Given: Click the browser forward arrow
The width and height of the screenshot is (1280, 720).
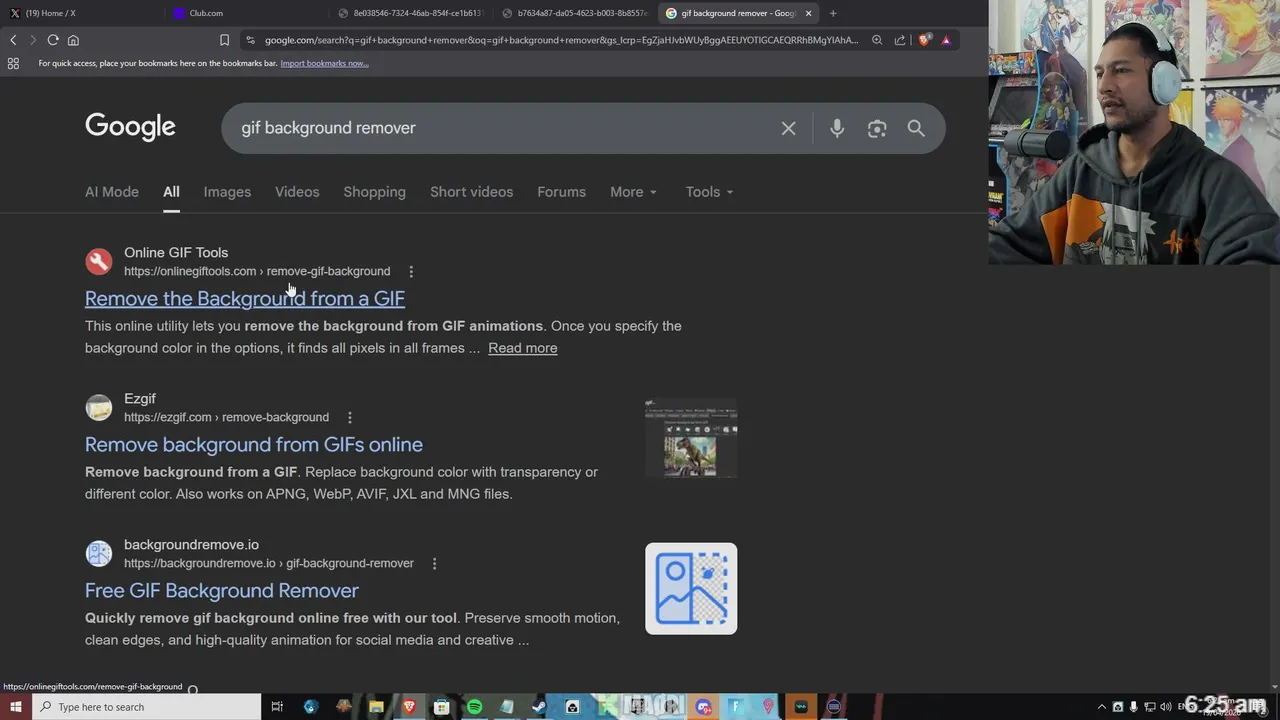Looking at the screenshot, I should [x=32, y=40].
